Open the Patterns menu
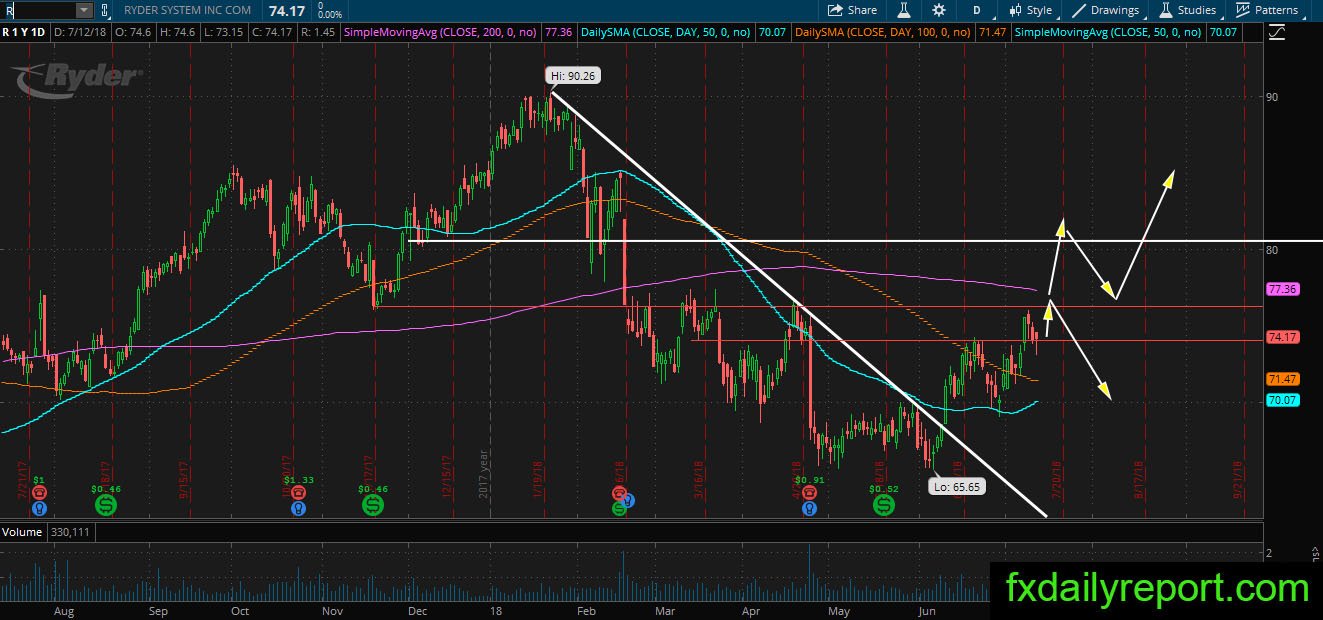The height and width of the screenshot is (620, 1323). (1267, 10)
